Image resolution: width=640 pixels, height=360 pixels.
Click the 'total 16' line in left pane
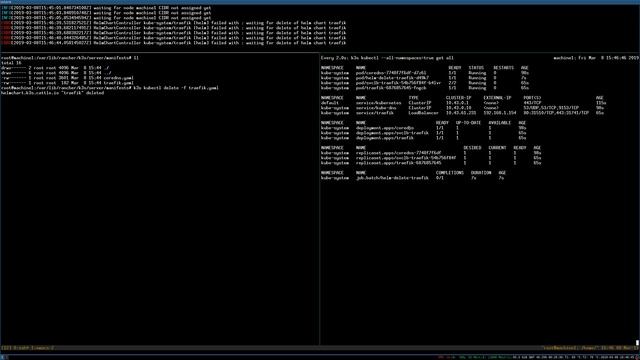click(11, 63)
